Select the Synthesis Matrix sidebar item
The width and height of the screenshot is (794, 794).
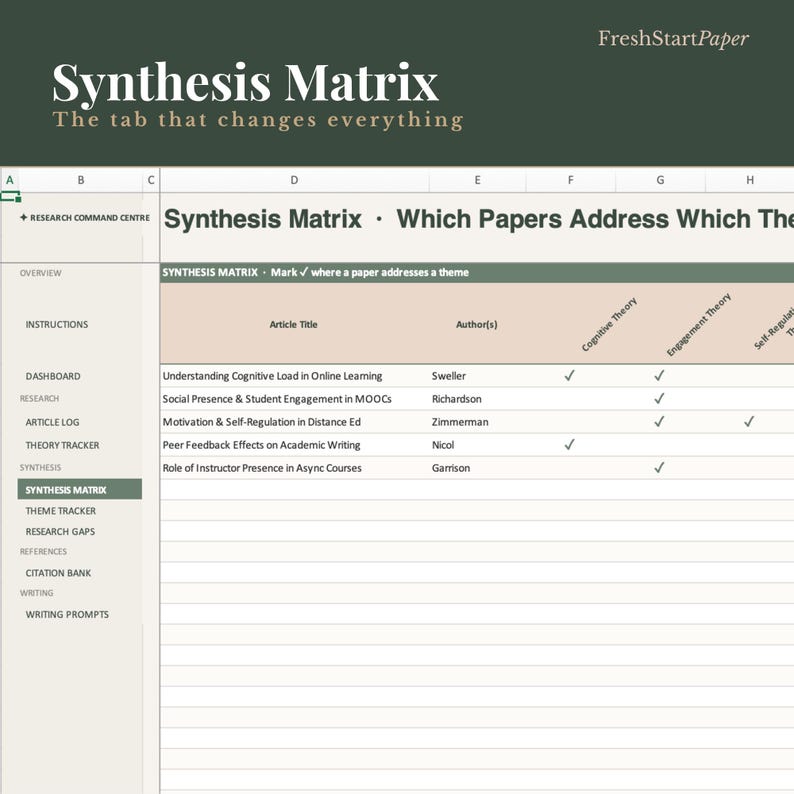click(x=80, y=490)
